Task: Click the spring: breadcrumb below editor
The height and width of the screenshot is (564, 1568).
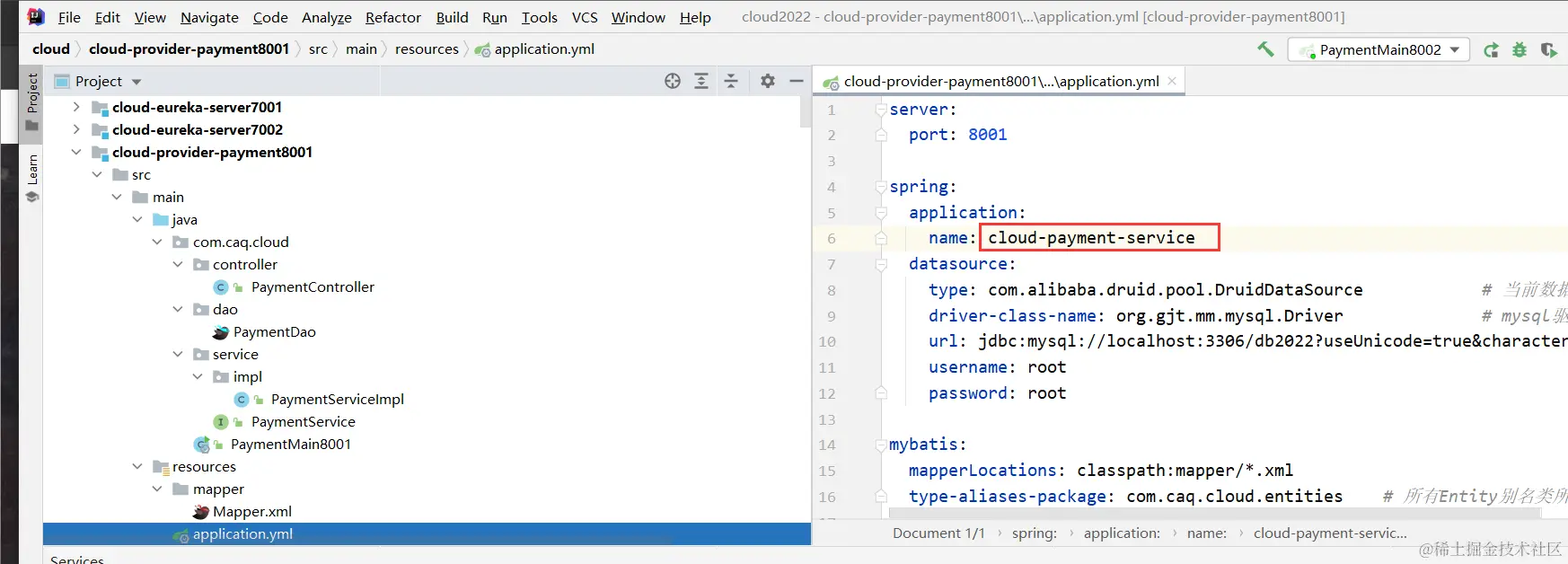Action: [1034, 533]
